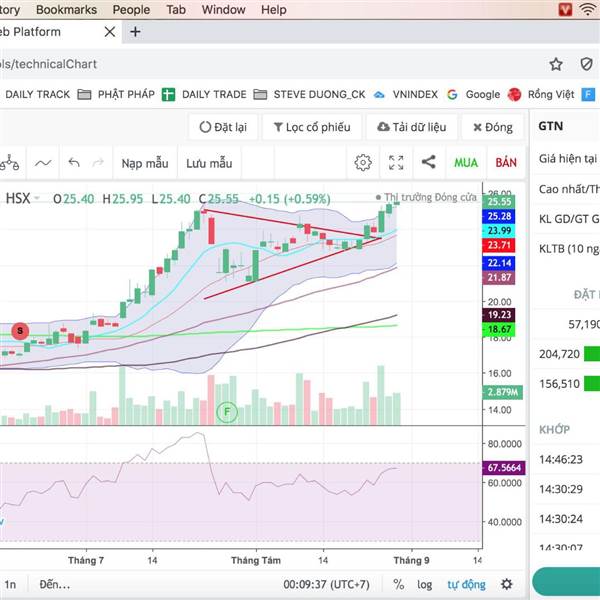Click the 23.71 red price label
This screenshot has width=600, height=600.
499,245
